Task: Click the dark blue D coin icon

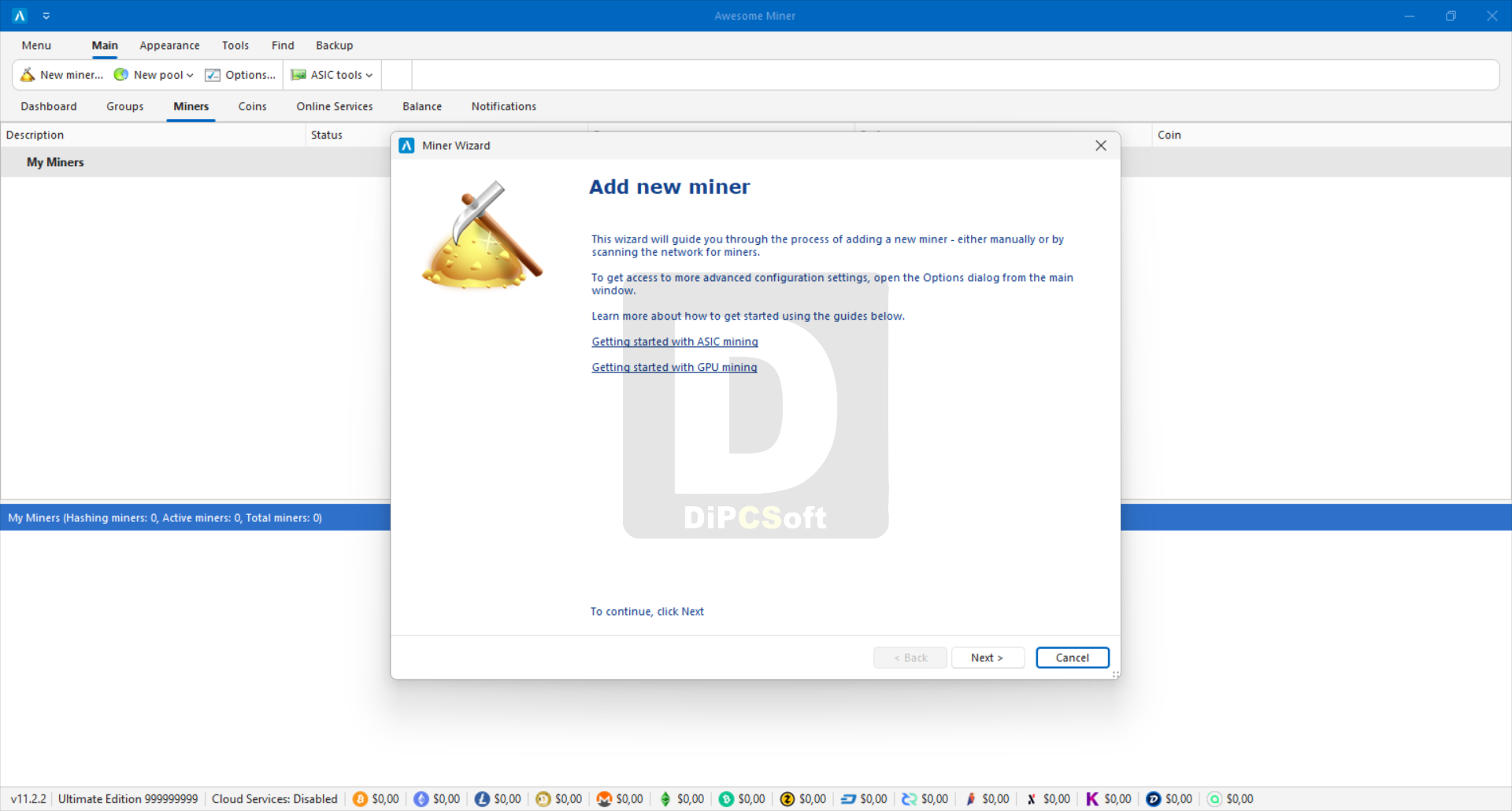Action: [x=1154, y=799]
